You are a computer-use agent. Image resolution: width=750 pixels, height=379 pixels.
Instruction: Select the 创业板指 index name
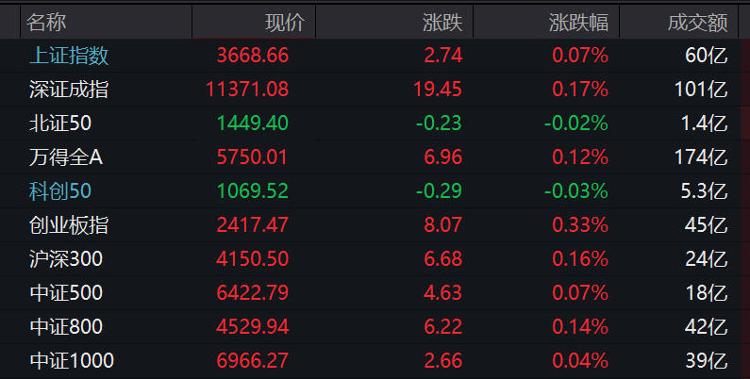click(x=69, y=225)
